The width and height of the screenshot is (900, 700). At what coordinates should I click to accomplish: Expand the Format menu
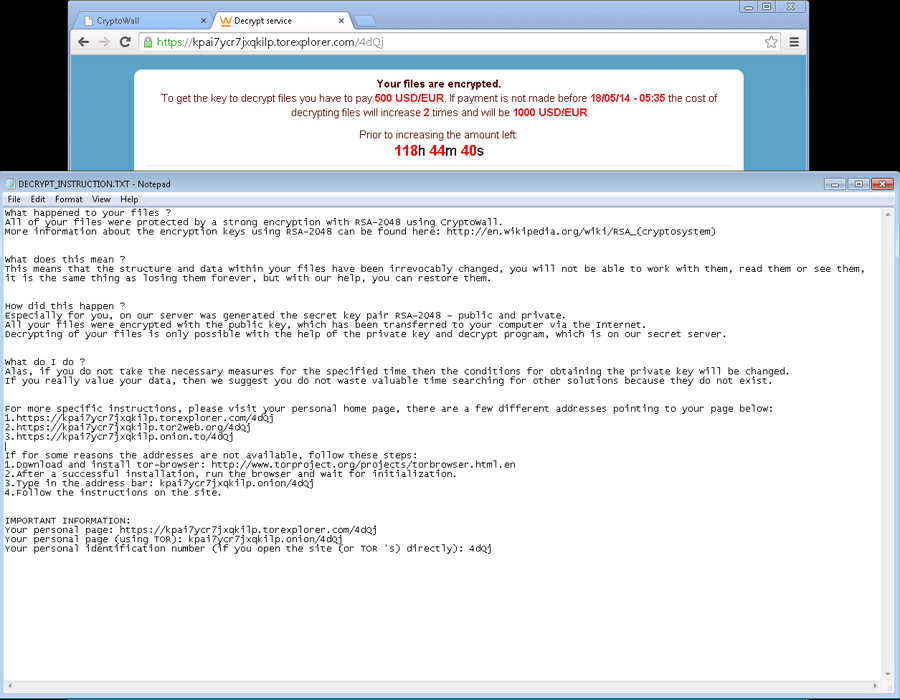tap(69, 199)
